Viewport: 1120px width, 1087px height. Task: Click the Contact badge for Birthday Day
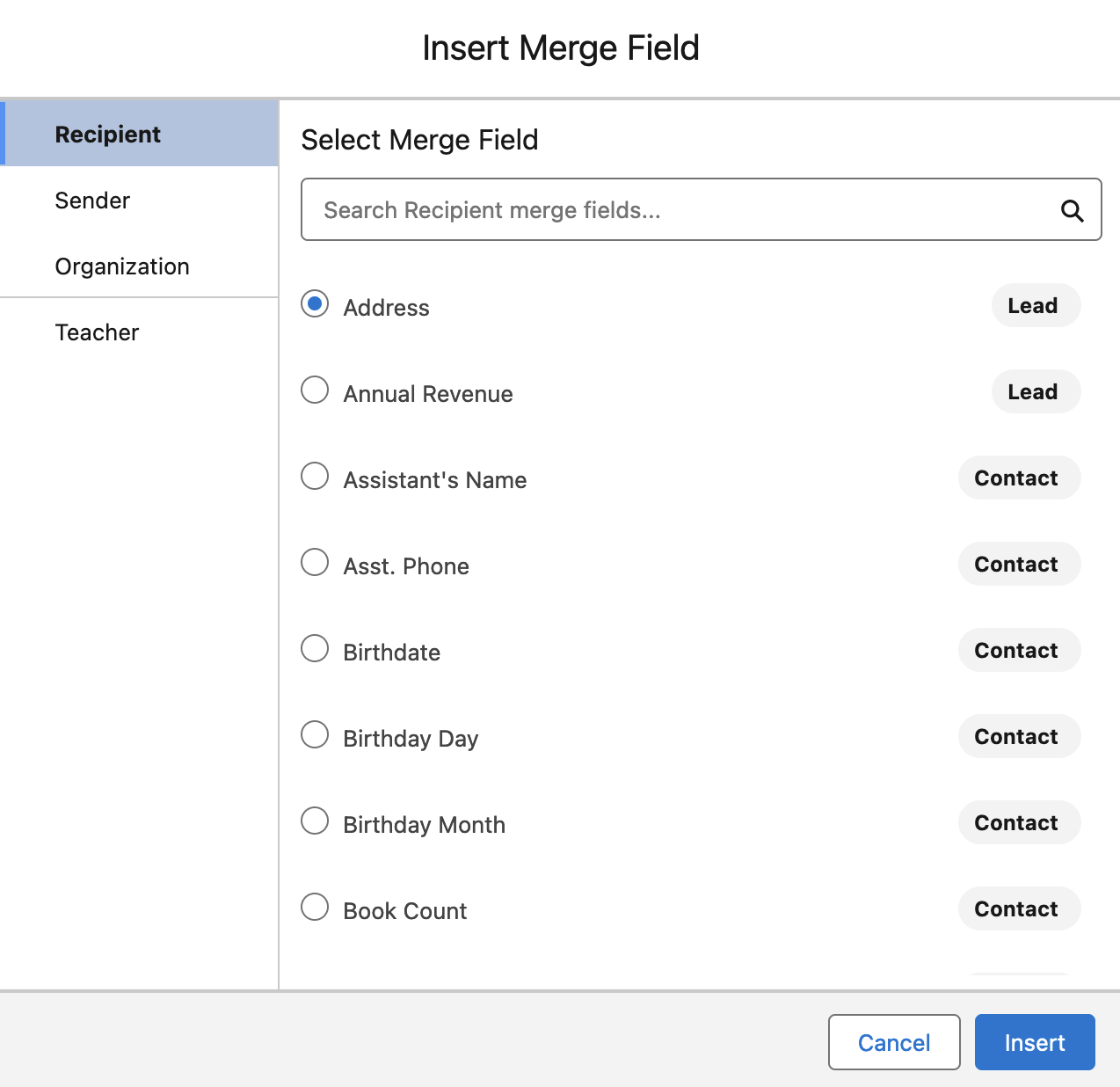point(1019,736)
